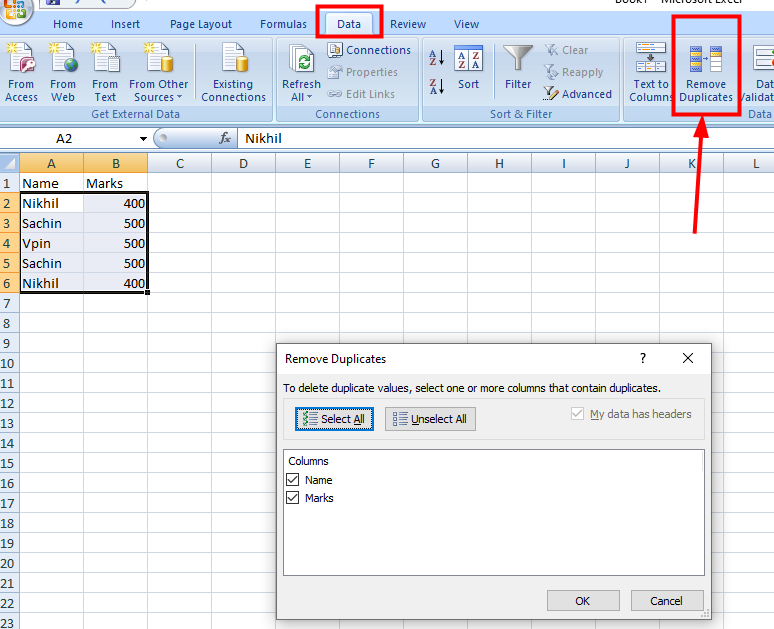Open the Insert ribbon tab
Screen dimensions: 774x629
(x=125, y=24)
